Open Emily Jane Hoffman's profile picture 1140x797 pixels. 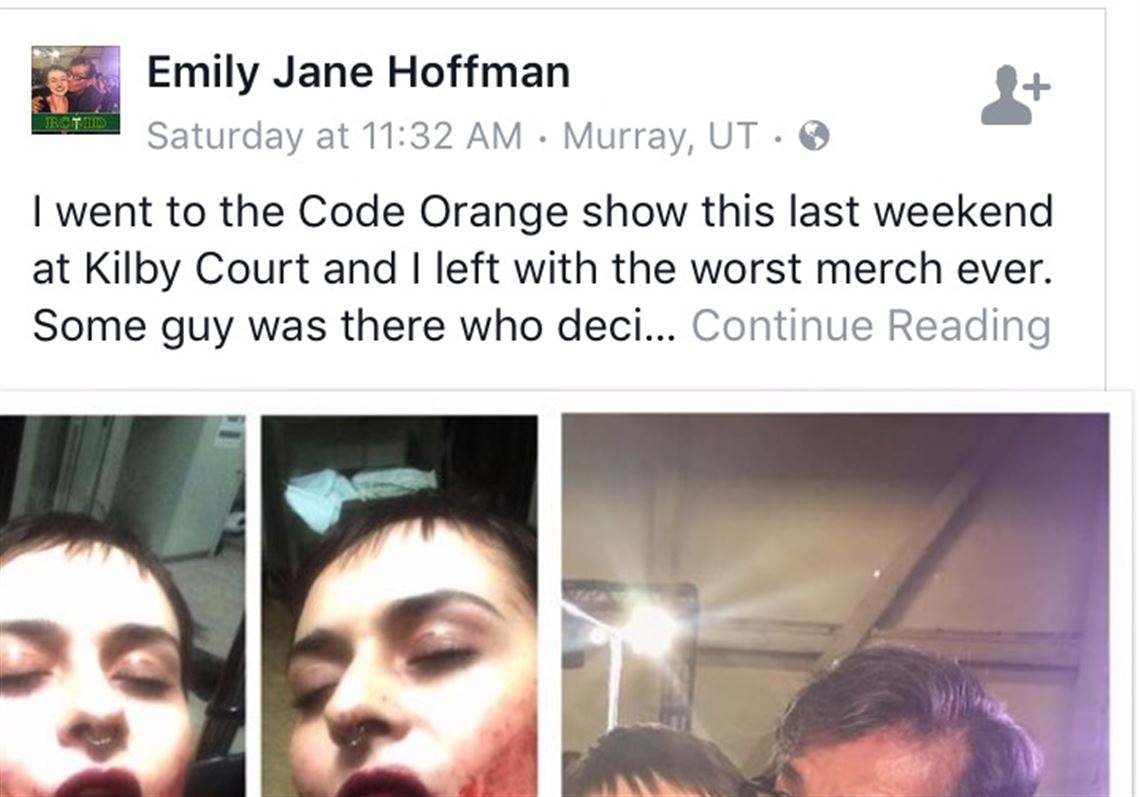click(76, 89)
